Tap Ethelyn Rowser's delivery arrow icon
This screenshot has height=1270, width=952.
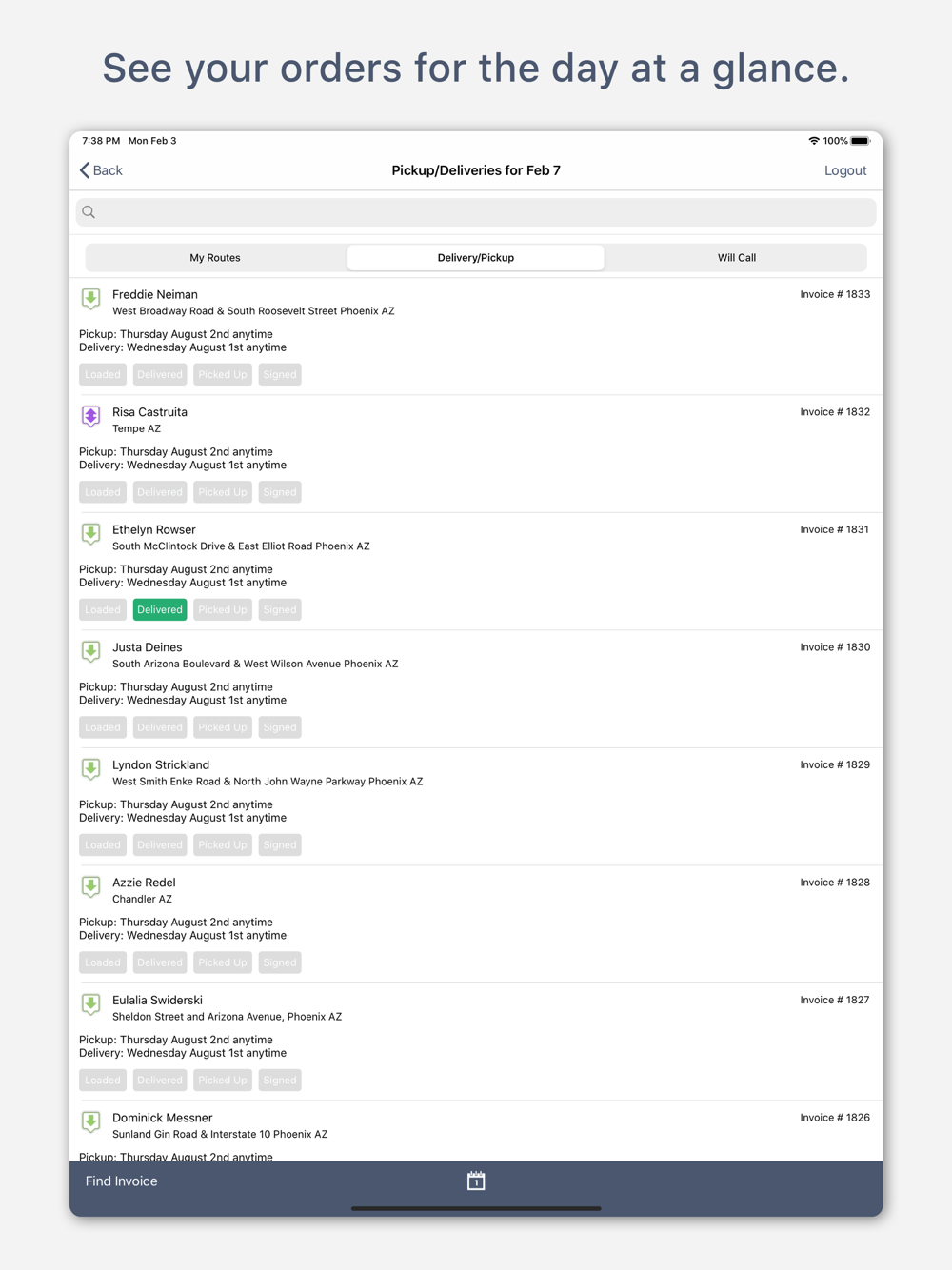(91, 534)
